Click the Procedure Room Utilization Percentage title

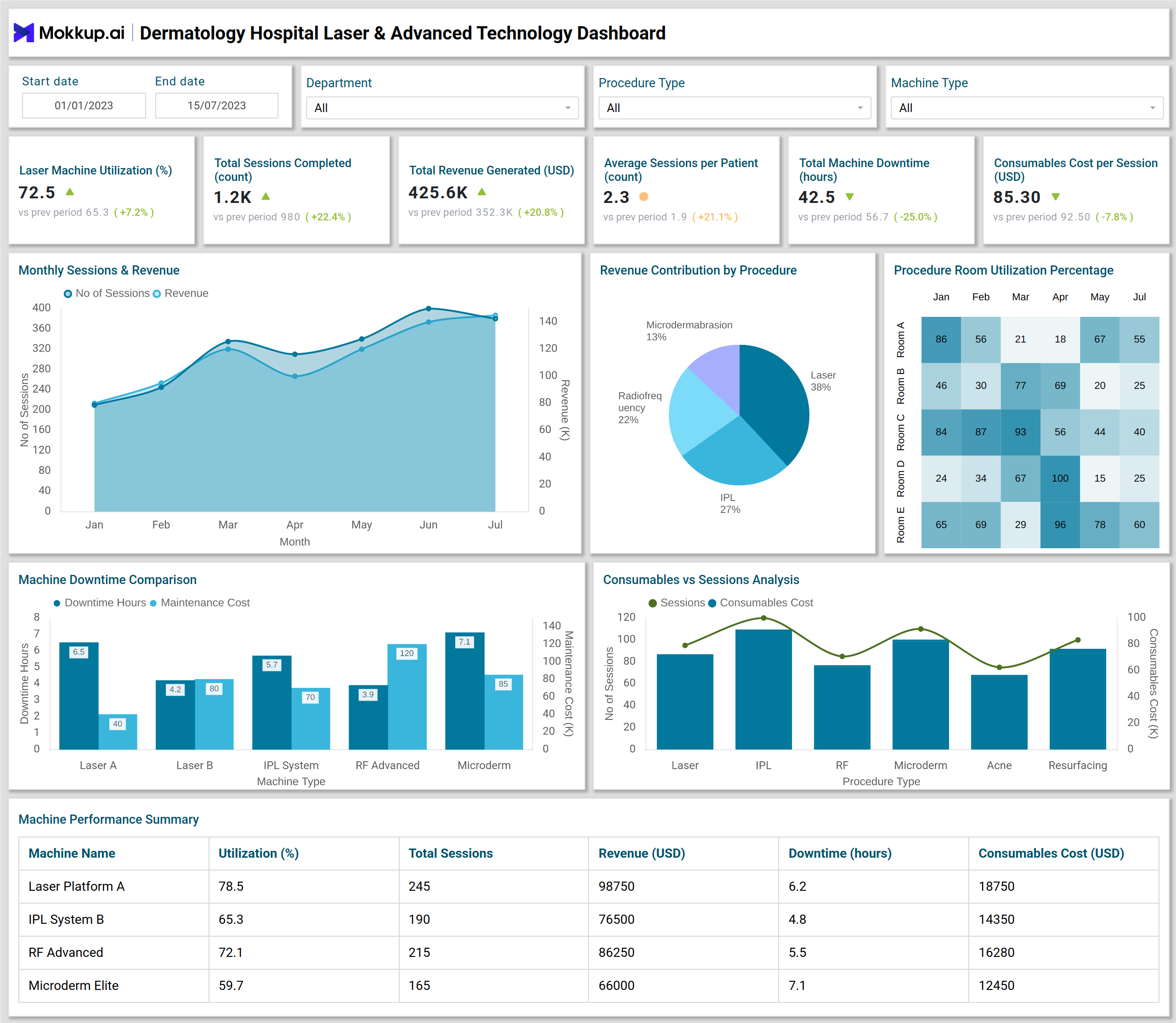click(x=1004, y=270)
